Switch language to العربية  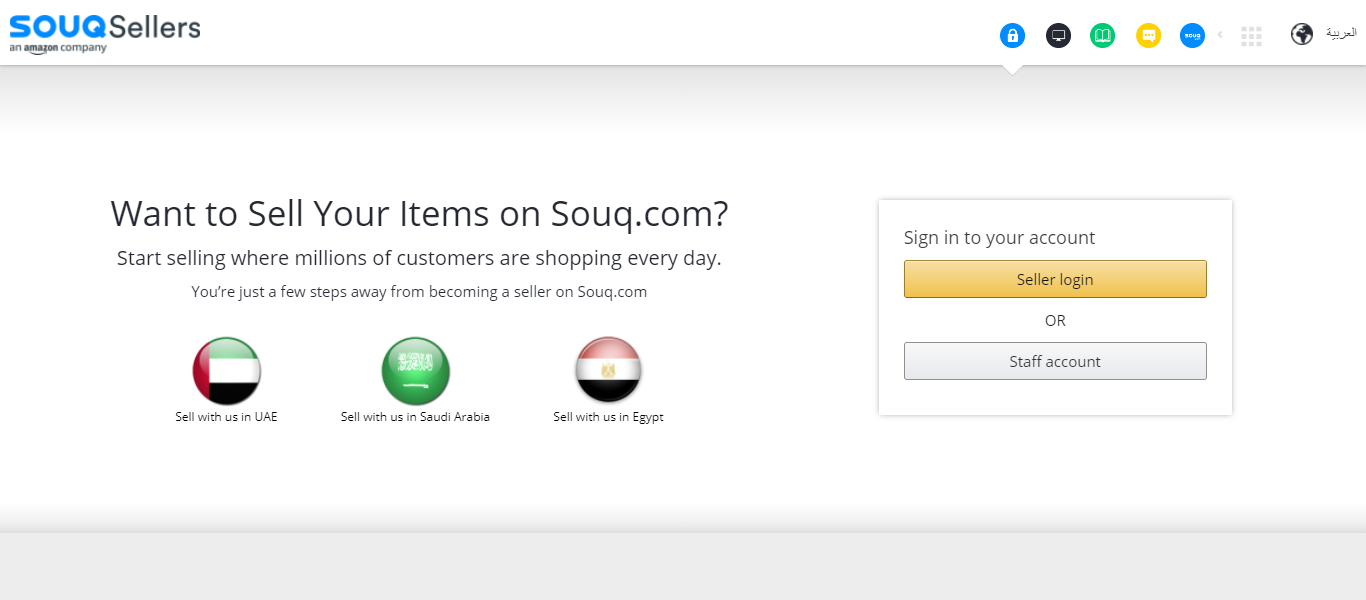[1341, 33]
